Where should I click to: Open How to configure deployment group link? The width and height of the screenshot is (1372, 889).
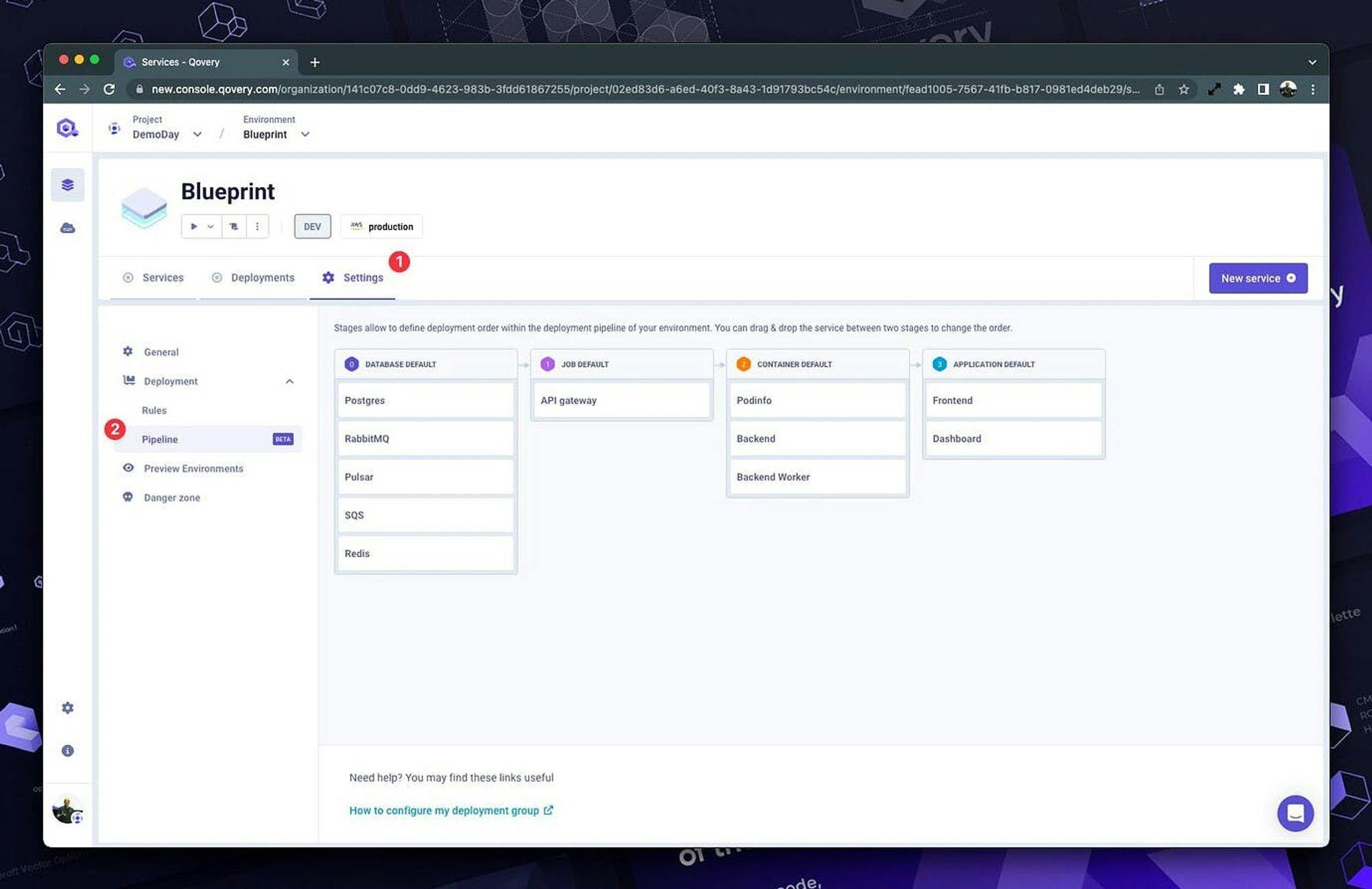(x=450, y=810)
